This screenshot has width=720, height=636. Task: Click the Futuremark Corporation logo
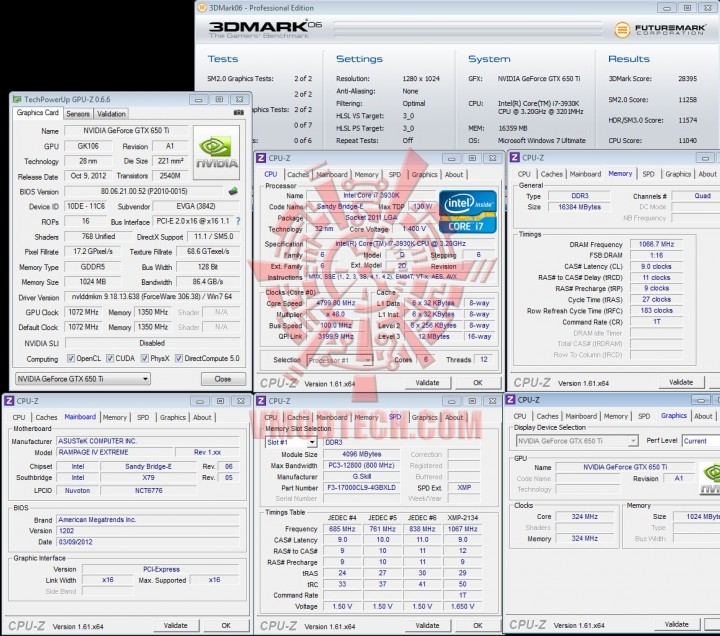pyautogui.click(x=660, y=30)
